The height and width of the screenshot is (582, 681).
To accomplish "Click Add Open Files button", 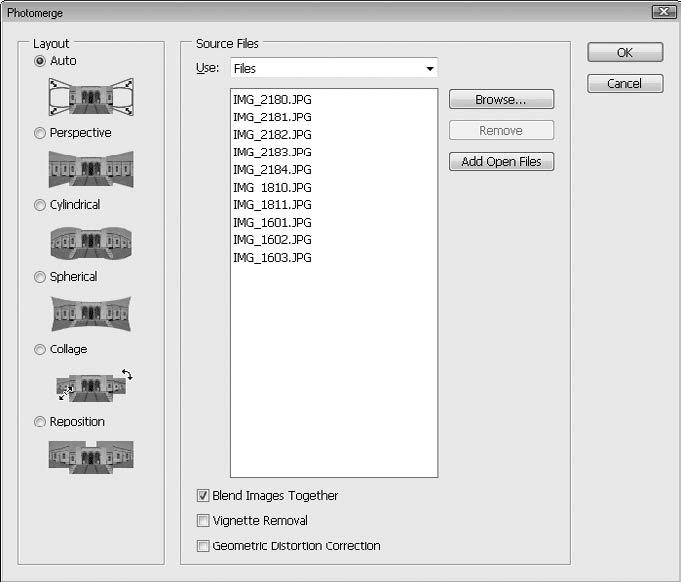I will click(502, 162).
